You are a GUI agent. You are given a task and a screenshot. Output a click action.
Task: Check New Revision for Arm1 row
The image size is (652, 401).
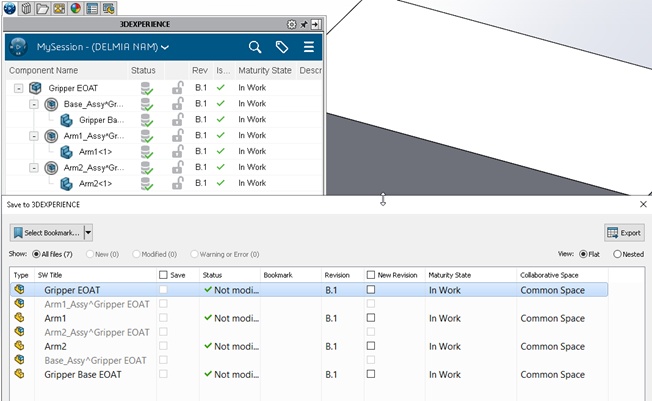(x=370, y=318)
